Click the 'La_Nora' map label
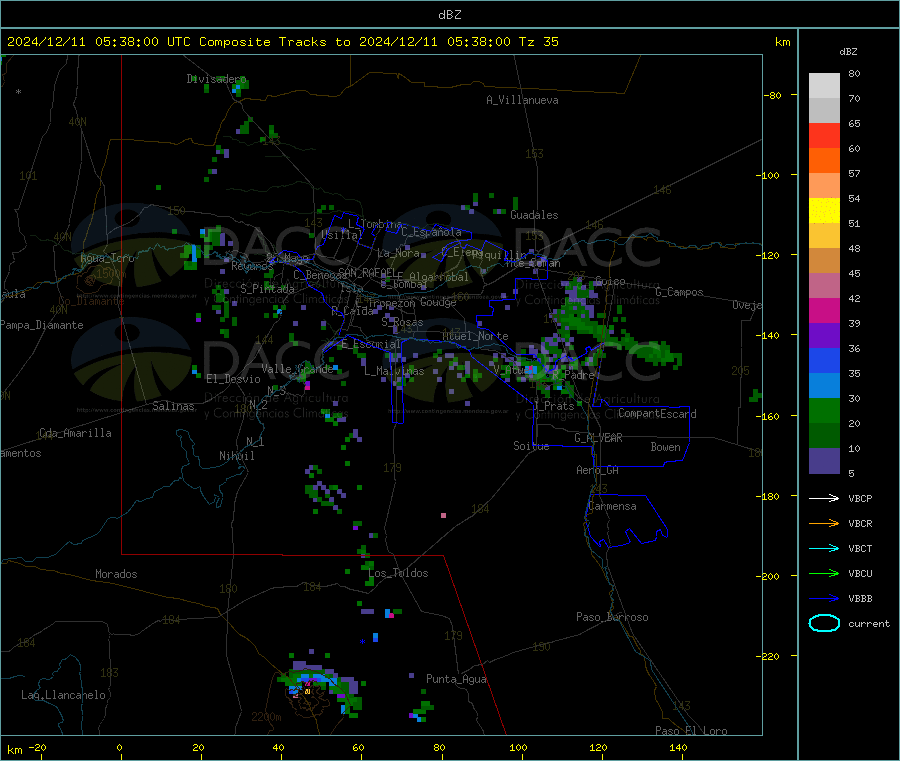The width and height of the screenshot is (900, 761). [398, 253]
